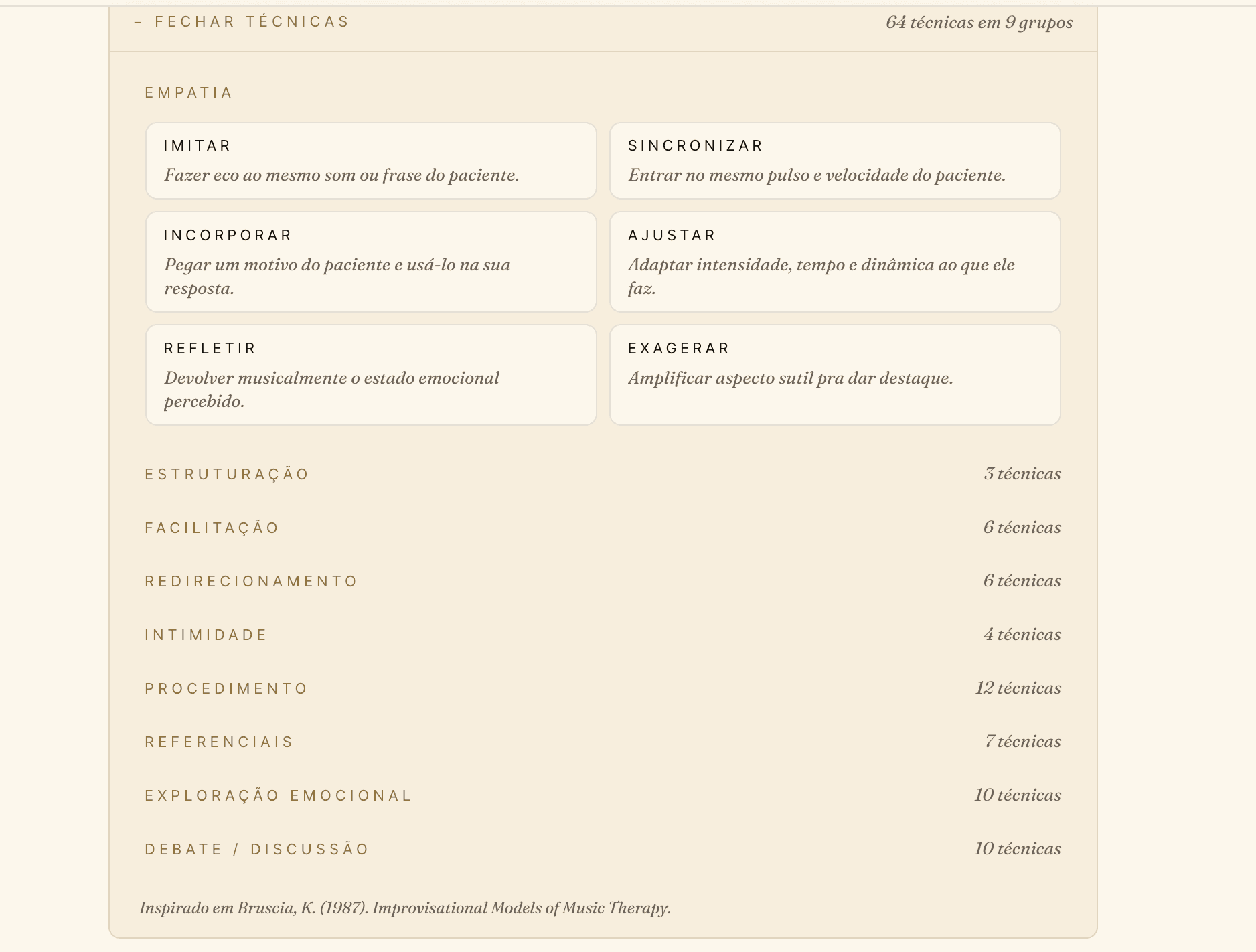Expand the Redirecionamento group
Screen dimensions: 1256x952
pos(603,581)
